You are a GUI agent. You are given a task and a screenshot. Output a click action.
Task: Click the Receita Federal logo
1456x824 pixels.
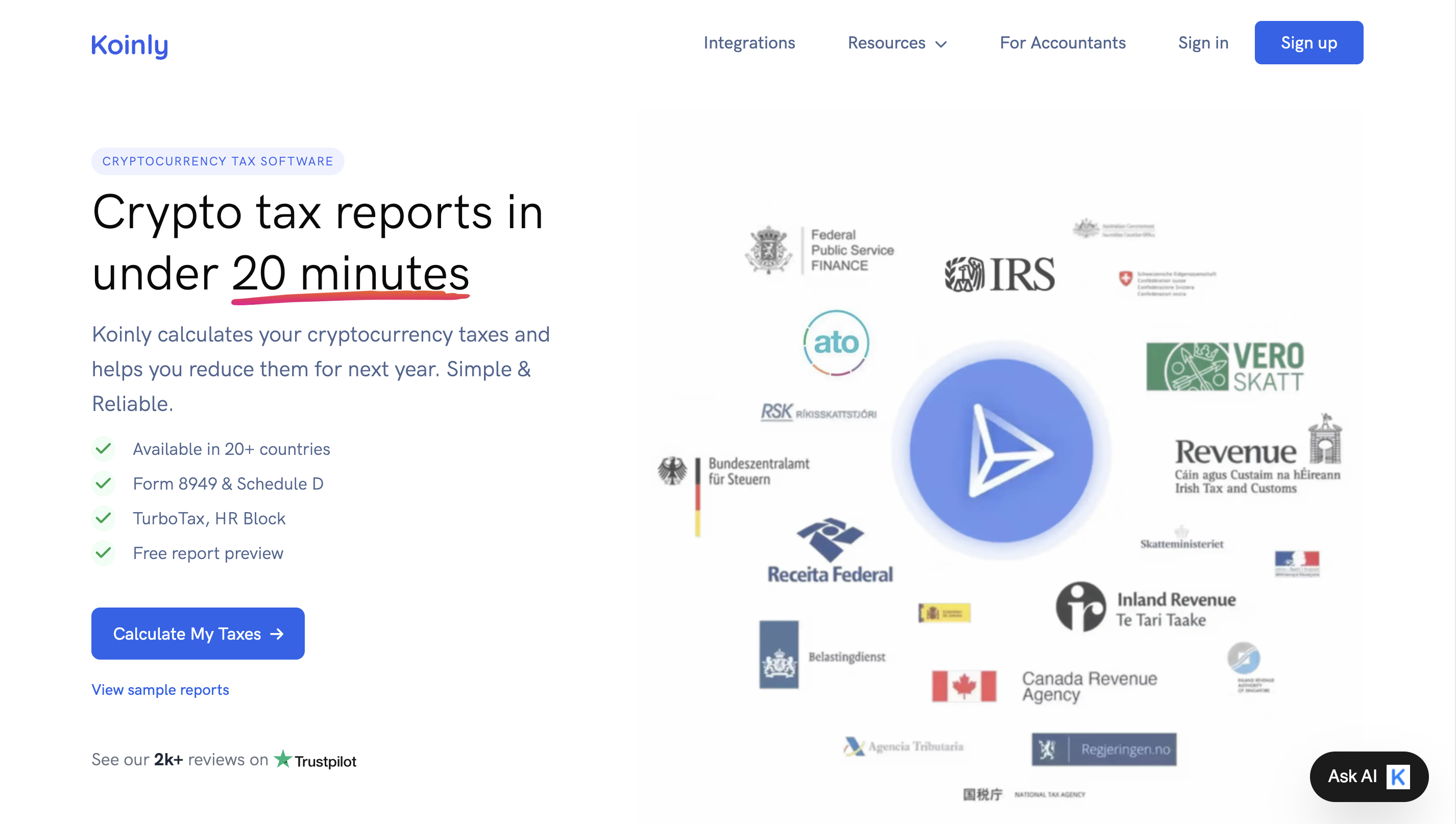(830, 550)
